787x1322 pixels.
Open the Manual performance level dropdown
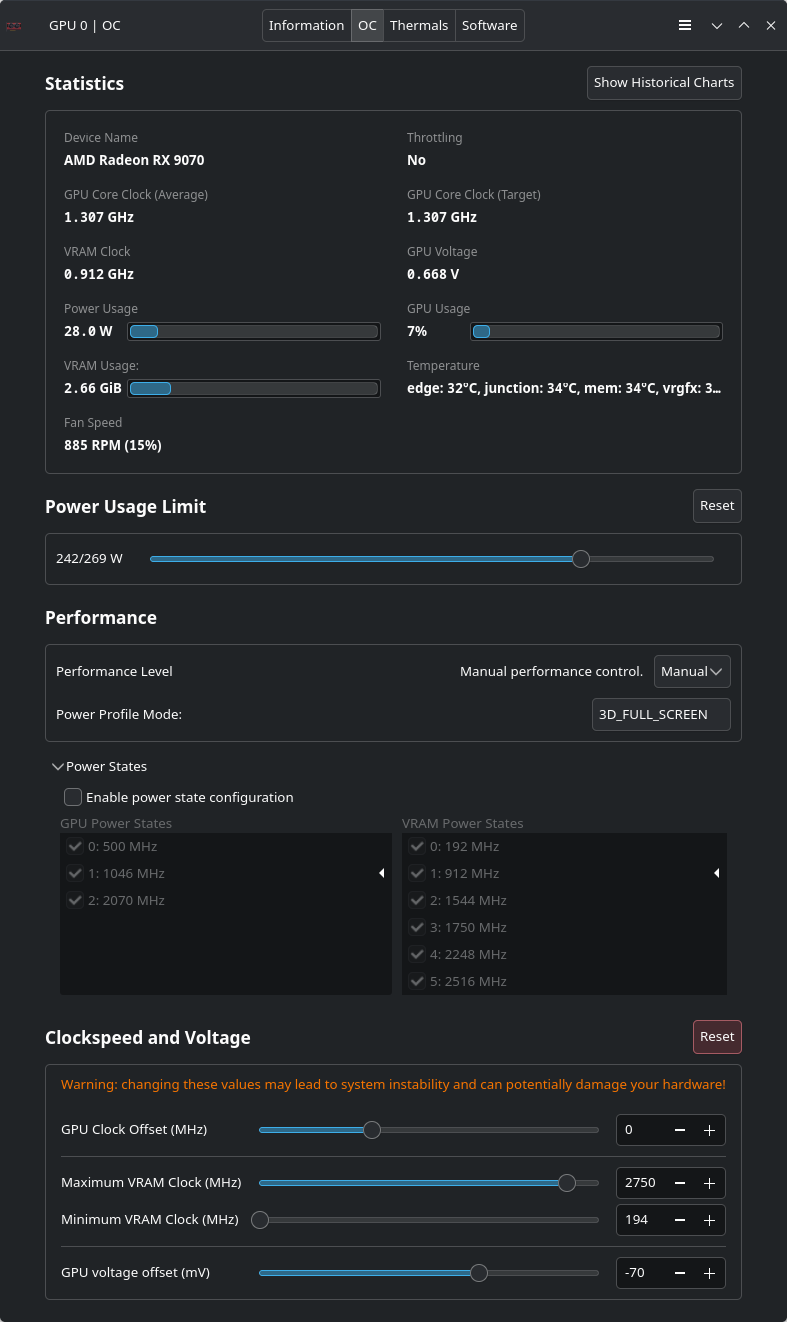click(x=692, y=672)
